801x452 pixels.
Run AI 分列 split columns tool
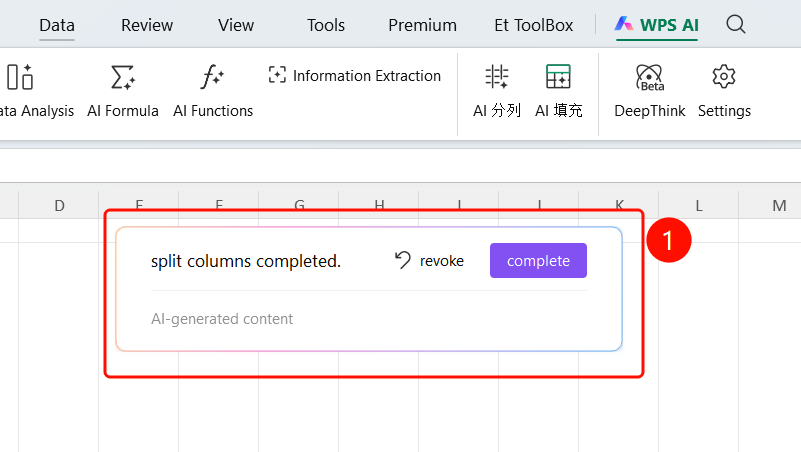point(497,91)
